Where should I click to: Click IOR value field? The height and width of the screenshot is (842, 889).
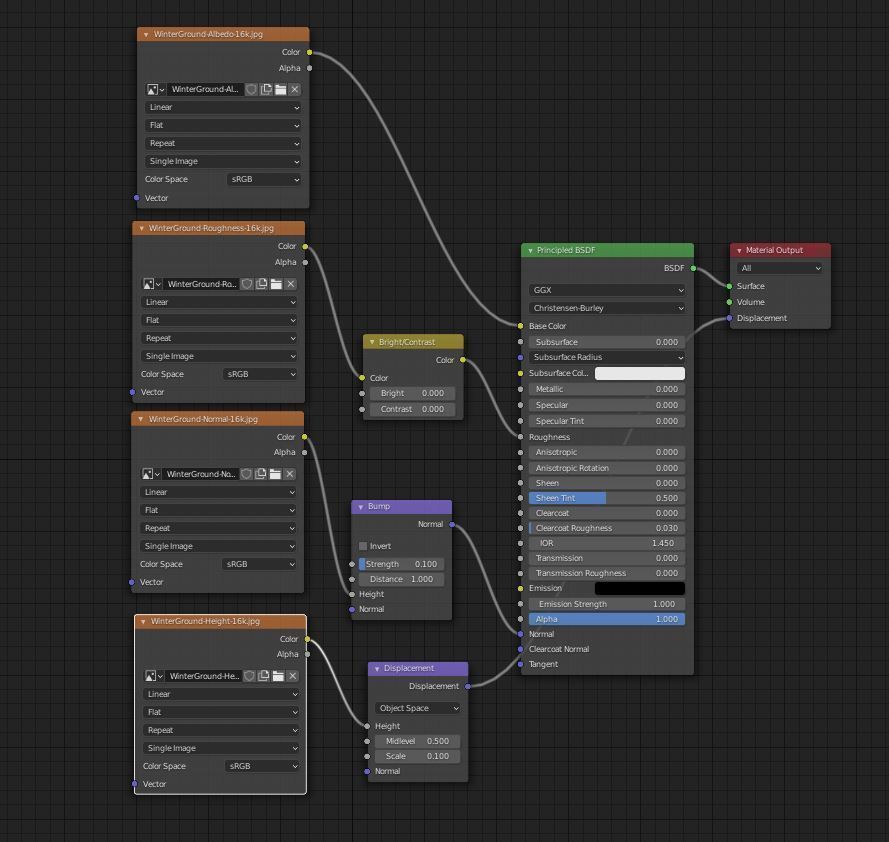(607, 543)
